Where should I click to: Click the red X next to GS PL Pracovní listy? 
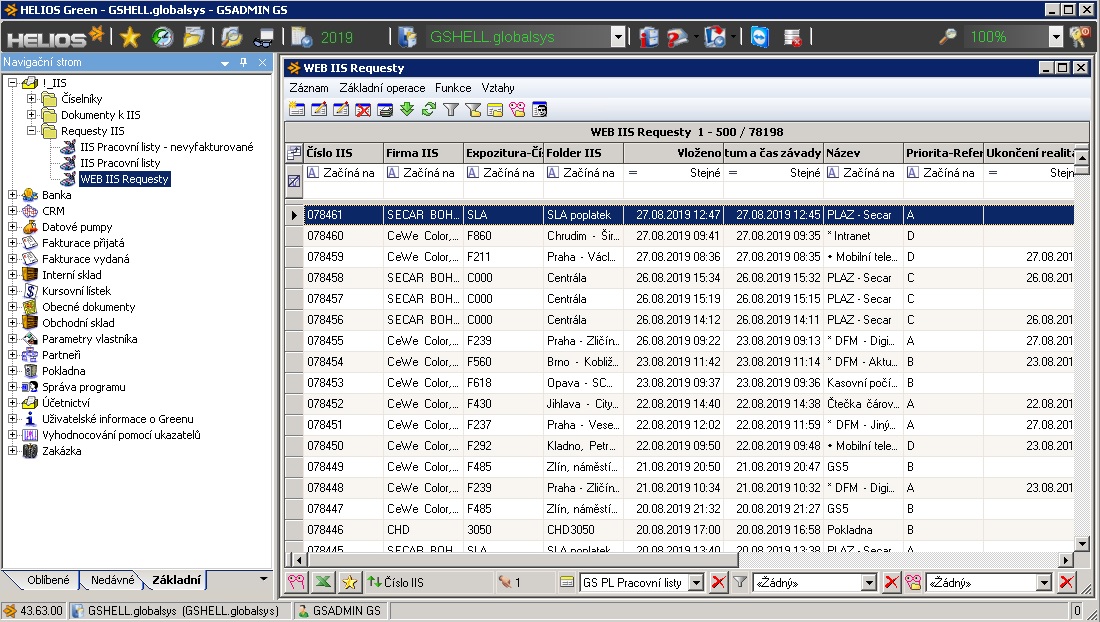718,582
